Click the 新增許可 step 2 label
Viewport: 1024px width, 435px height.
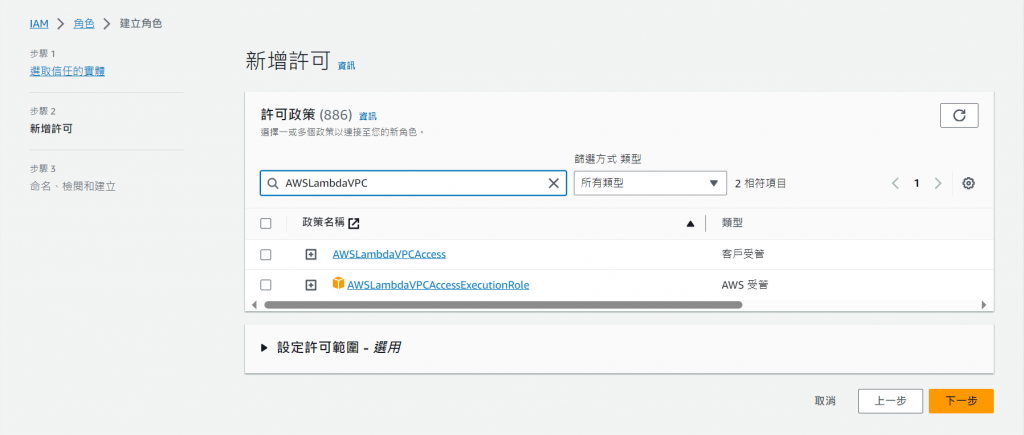pyautogui.click(x=52, y=129)
